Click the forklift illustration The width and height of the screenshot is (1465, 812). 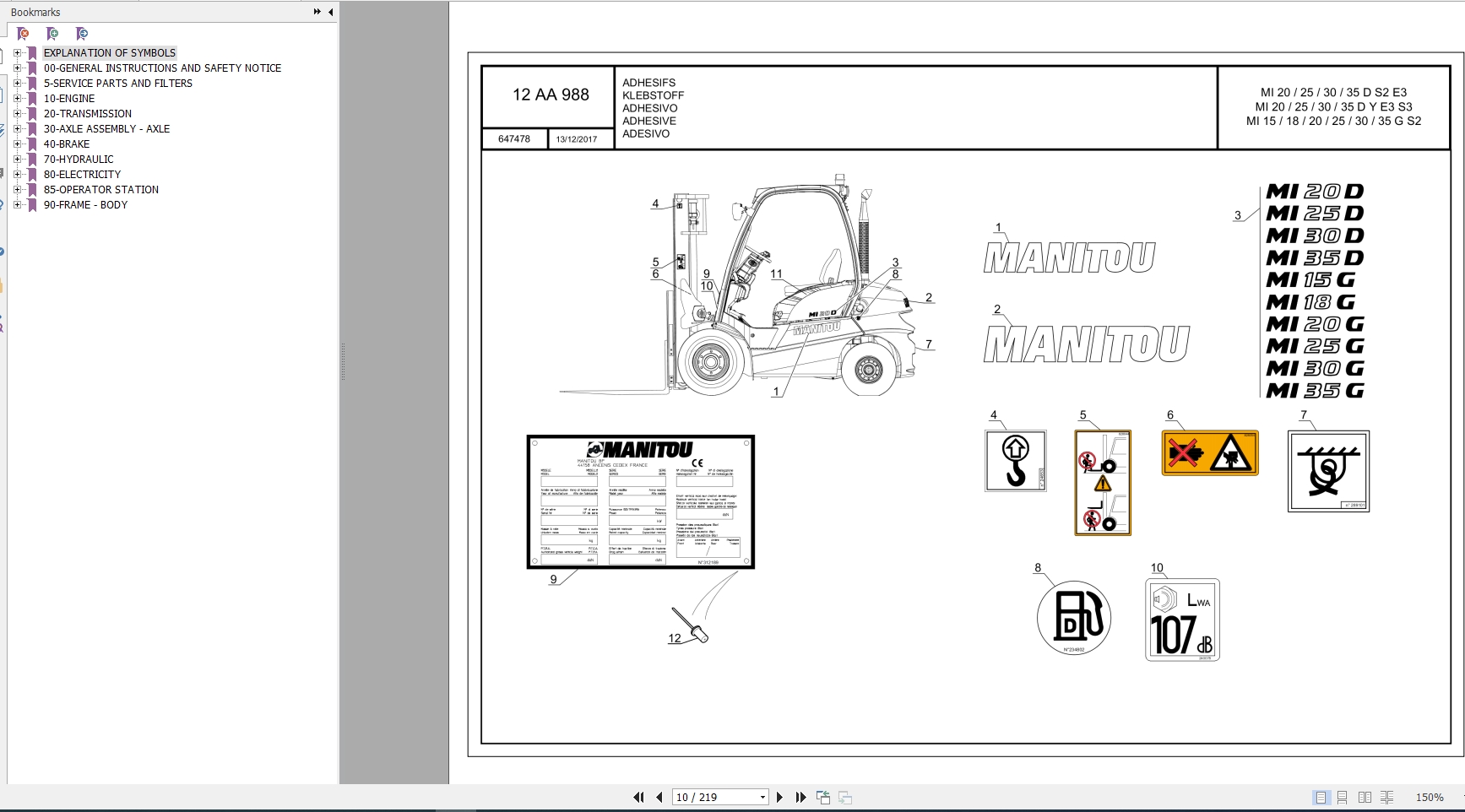click(739, 287)
